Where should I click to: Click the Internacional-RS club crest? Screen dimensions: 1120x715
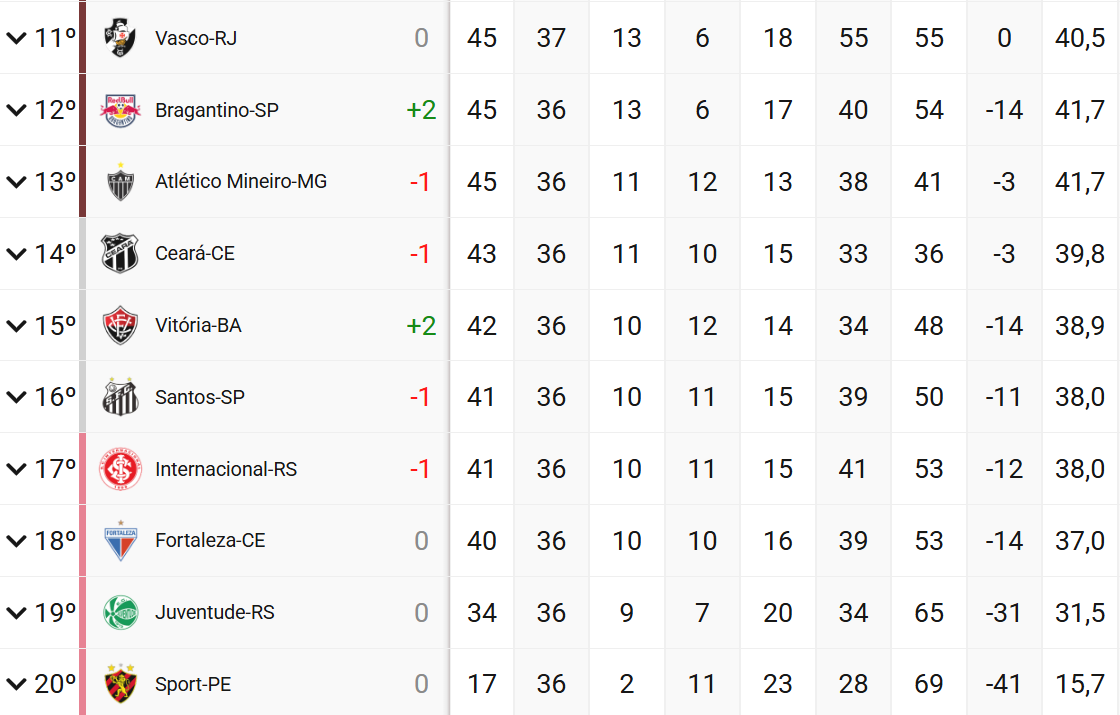[x=120, y=469]
